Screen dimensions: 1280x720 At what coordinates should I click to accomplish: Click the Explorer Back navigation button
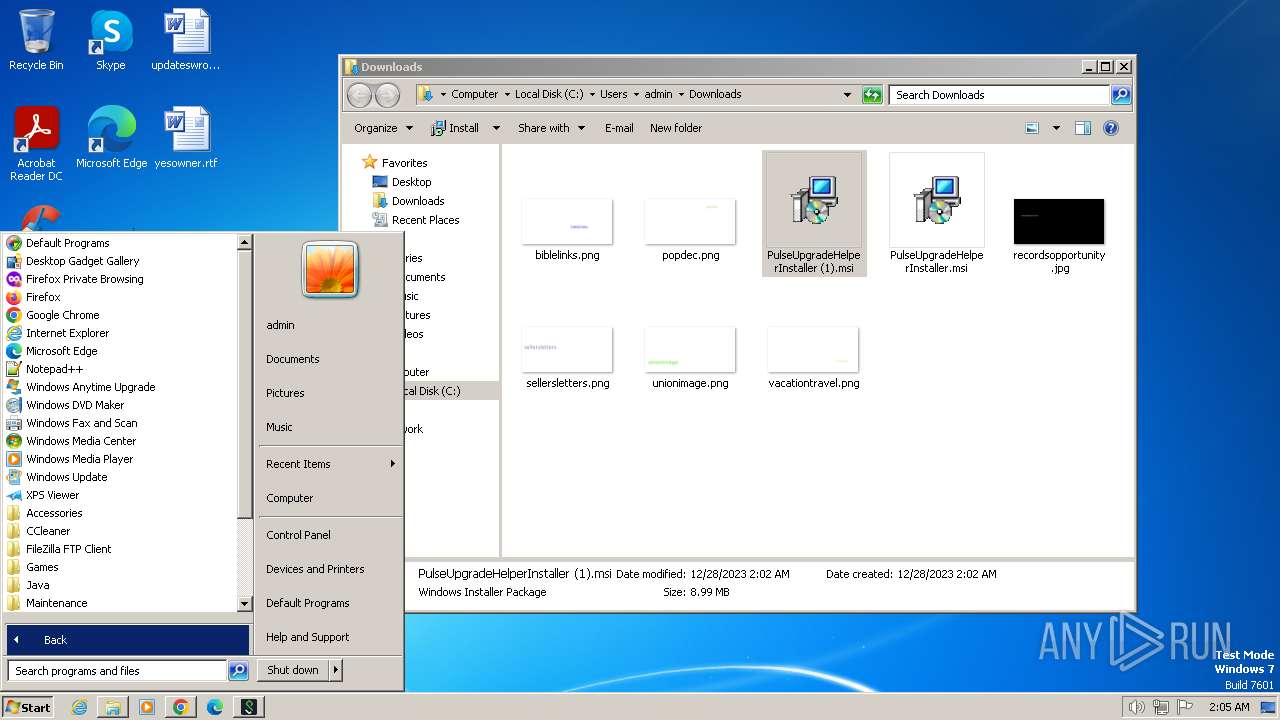point(360,95)
